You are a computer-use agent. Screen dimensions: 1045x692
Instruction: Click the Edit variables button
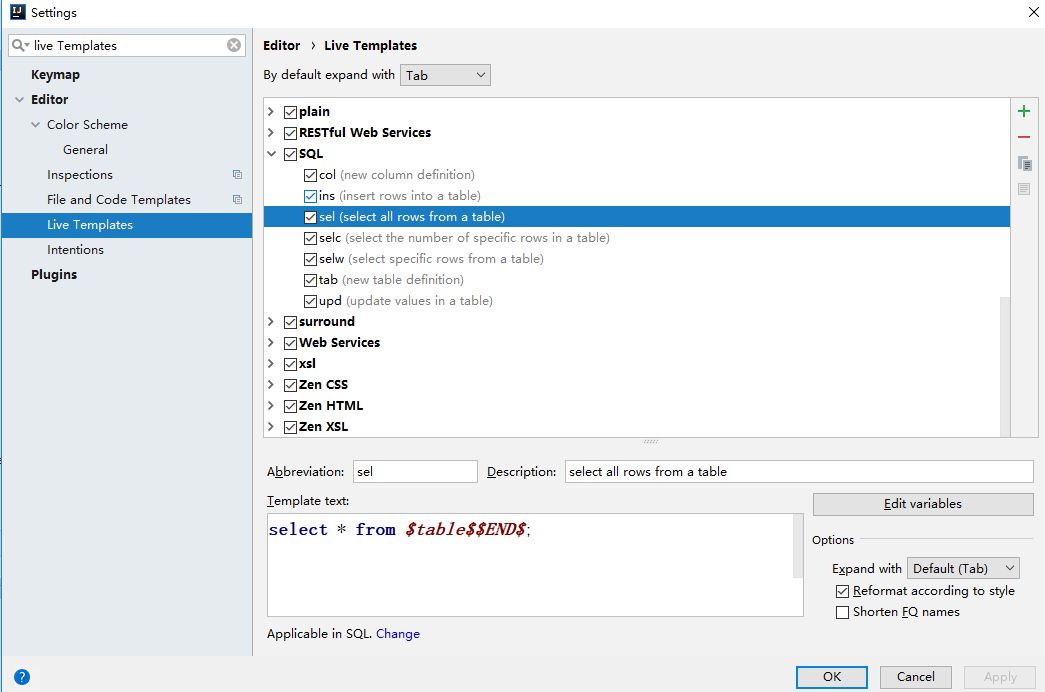922,504
